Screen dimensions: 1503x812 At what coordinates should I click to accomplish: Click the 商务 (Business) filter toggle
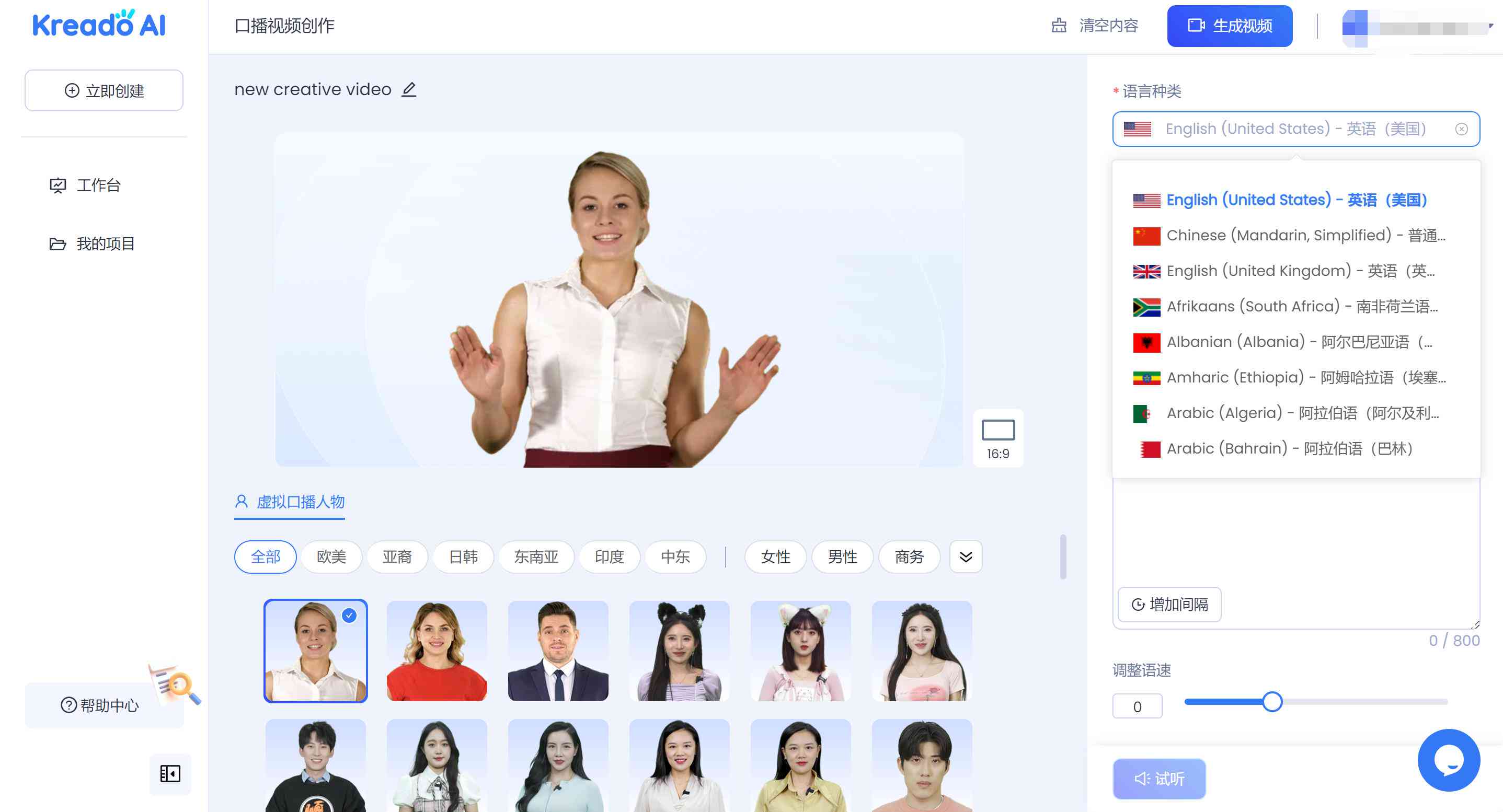point(909,557)
